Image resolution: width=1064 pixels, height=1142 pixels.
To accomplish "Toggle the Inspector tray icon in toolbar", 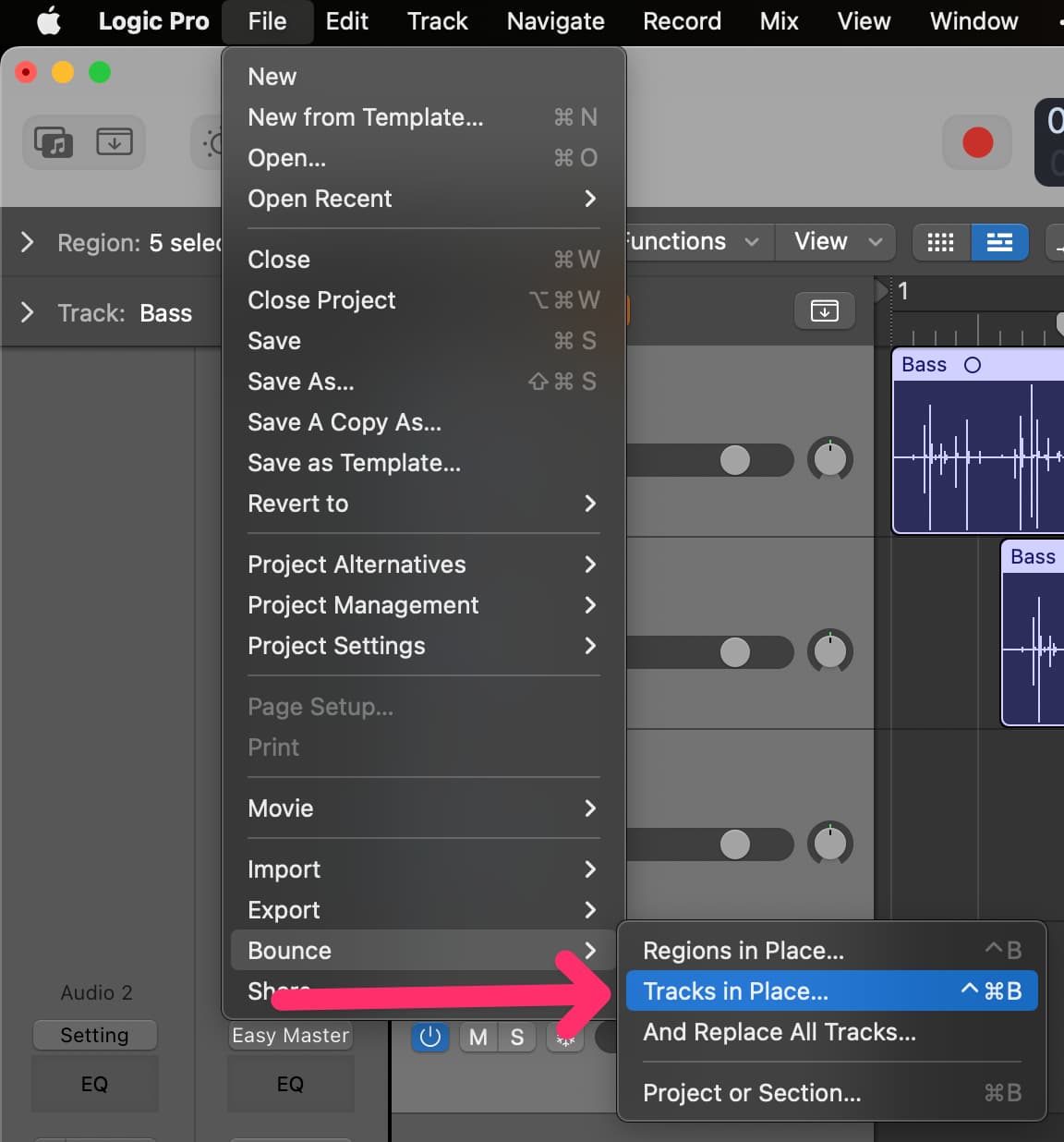I will 115,142.
